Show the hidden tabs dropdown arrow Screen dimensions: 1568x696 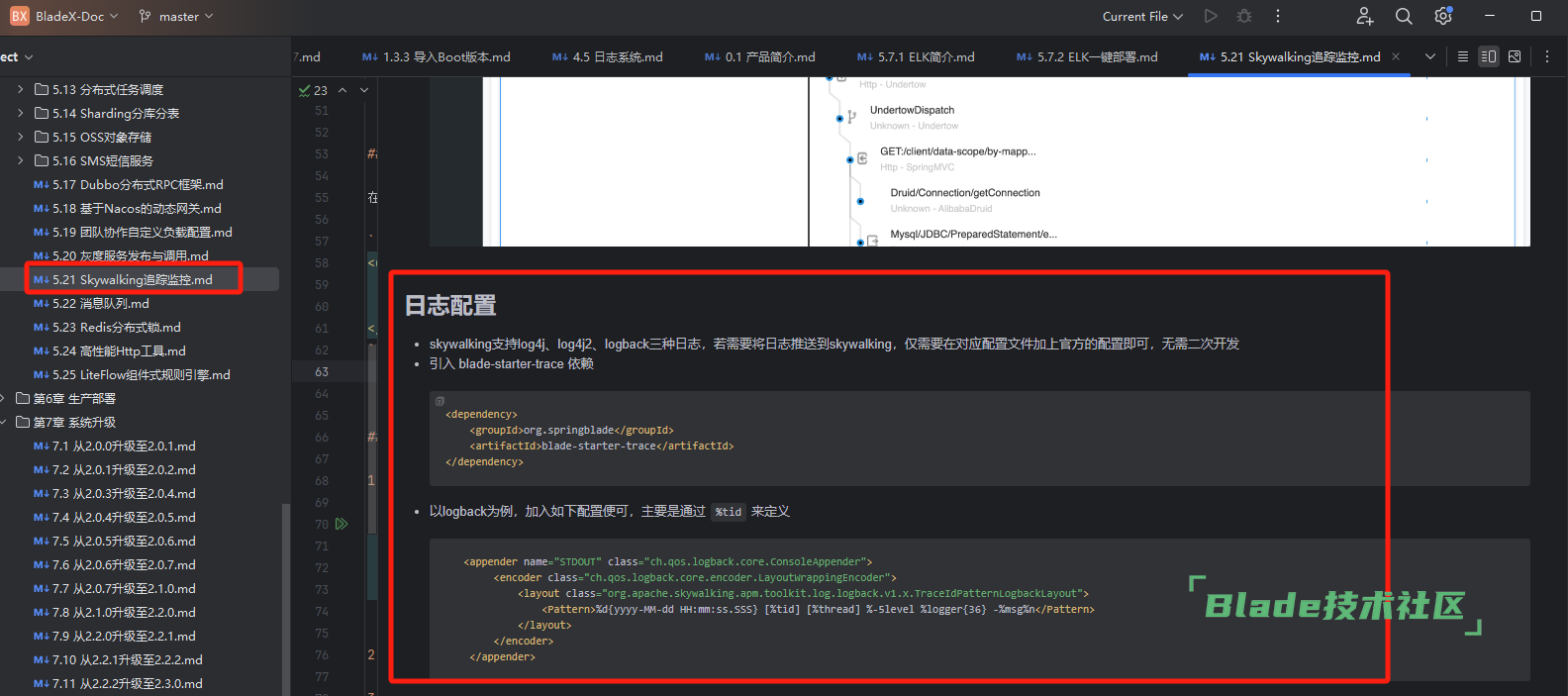(x=1430, y=56)
